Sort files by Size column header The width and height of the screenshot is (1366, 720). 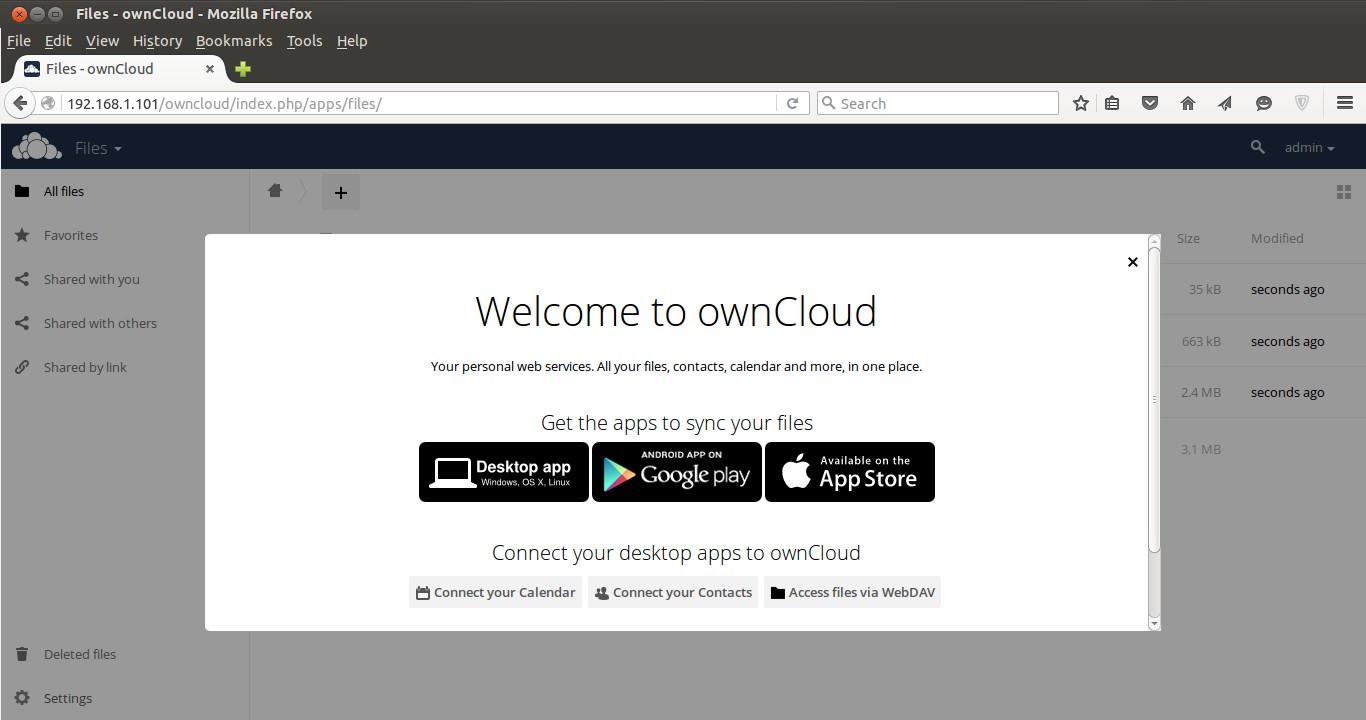(x=1188, y=238)
